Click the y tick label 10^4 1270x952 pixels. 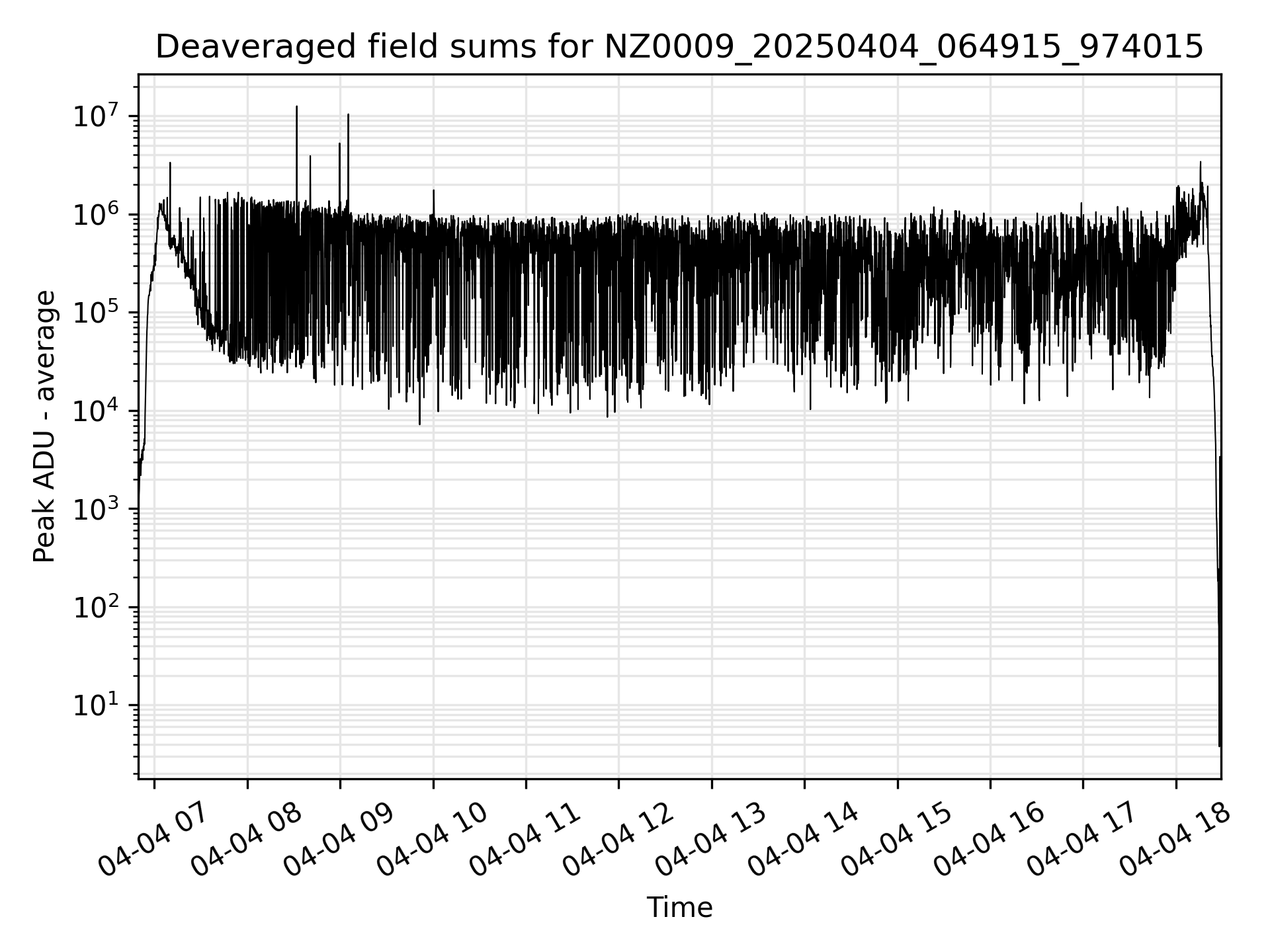coord(97,411)
